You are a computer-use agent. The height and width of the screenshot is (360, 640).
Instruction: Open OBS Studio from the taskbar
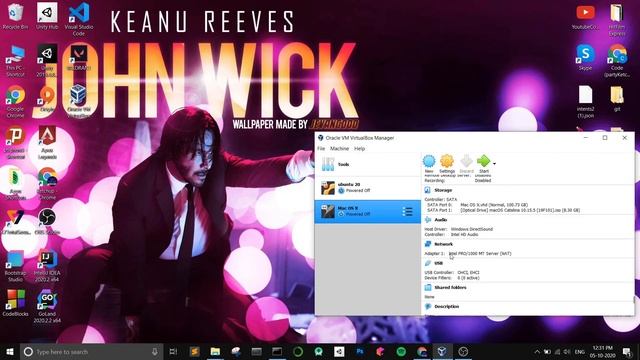tap(463, 351)
